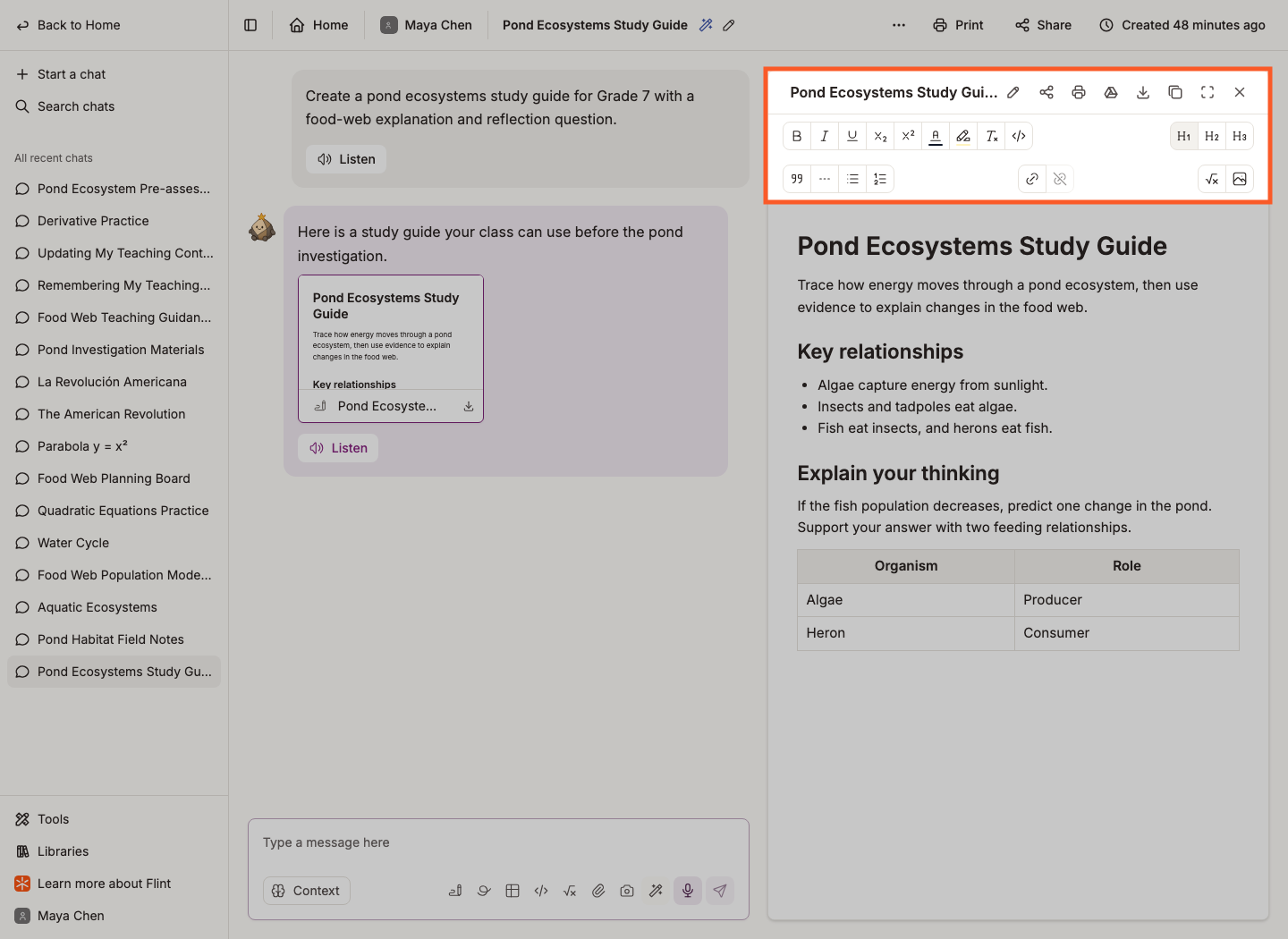Open Maya Chen profile in sidebar
This screenshot has height=939, width=1288.
[114, 916]
